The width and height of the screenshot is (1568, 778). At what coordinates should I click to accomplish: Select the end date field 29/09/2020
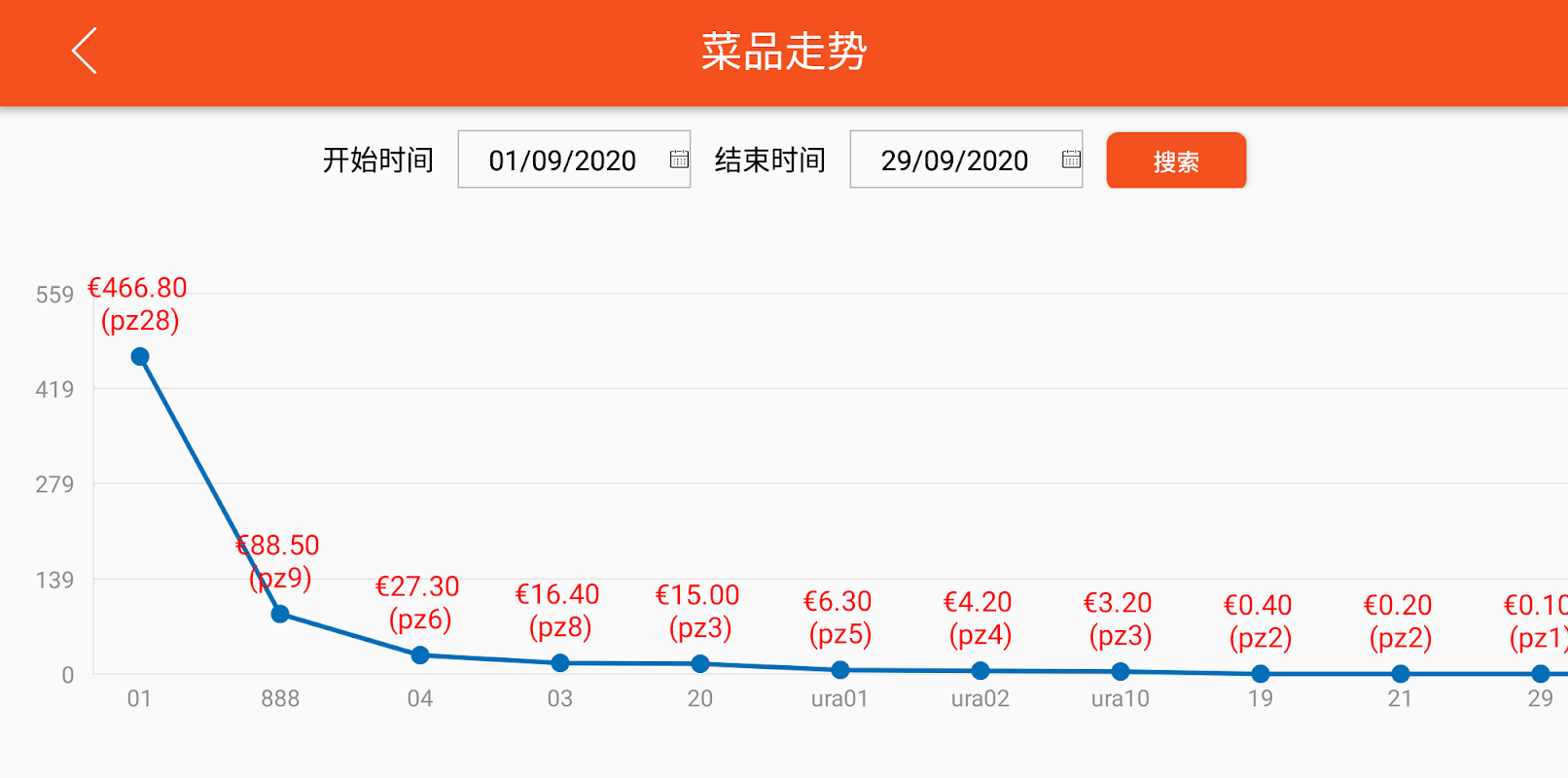966,159
